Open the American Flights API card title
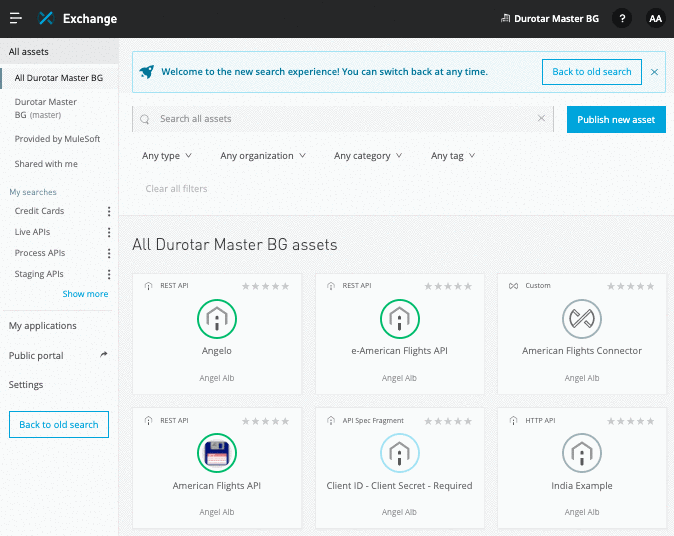 [x=217, y=486]
